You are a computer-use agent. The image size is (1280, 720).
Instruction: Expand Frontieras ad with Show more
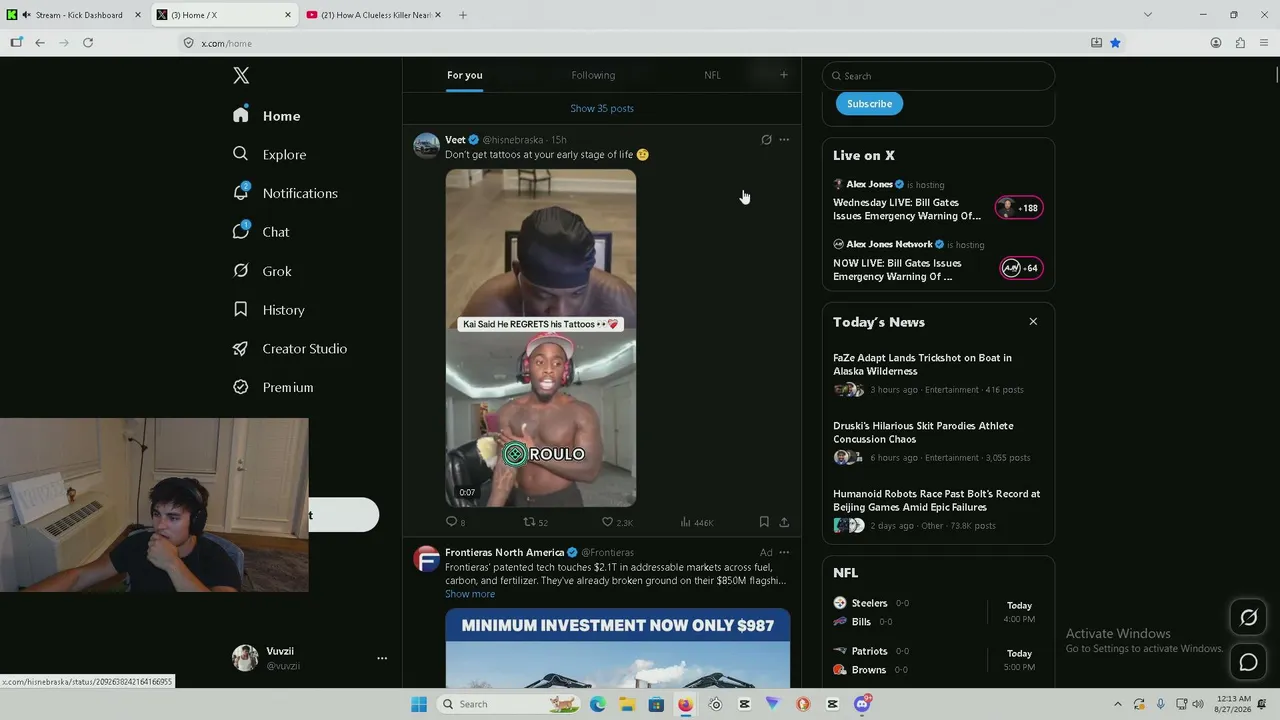pyautogui.click(x=470, y=594)
